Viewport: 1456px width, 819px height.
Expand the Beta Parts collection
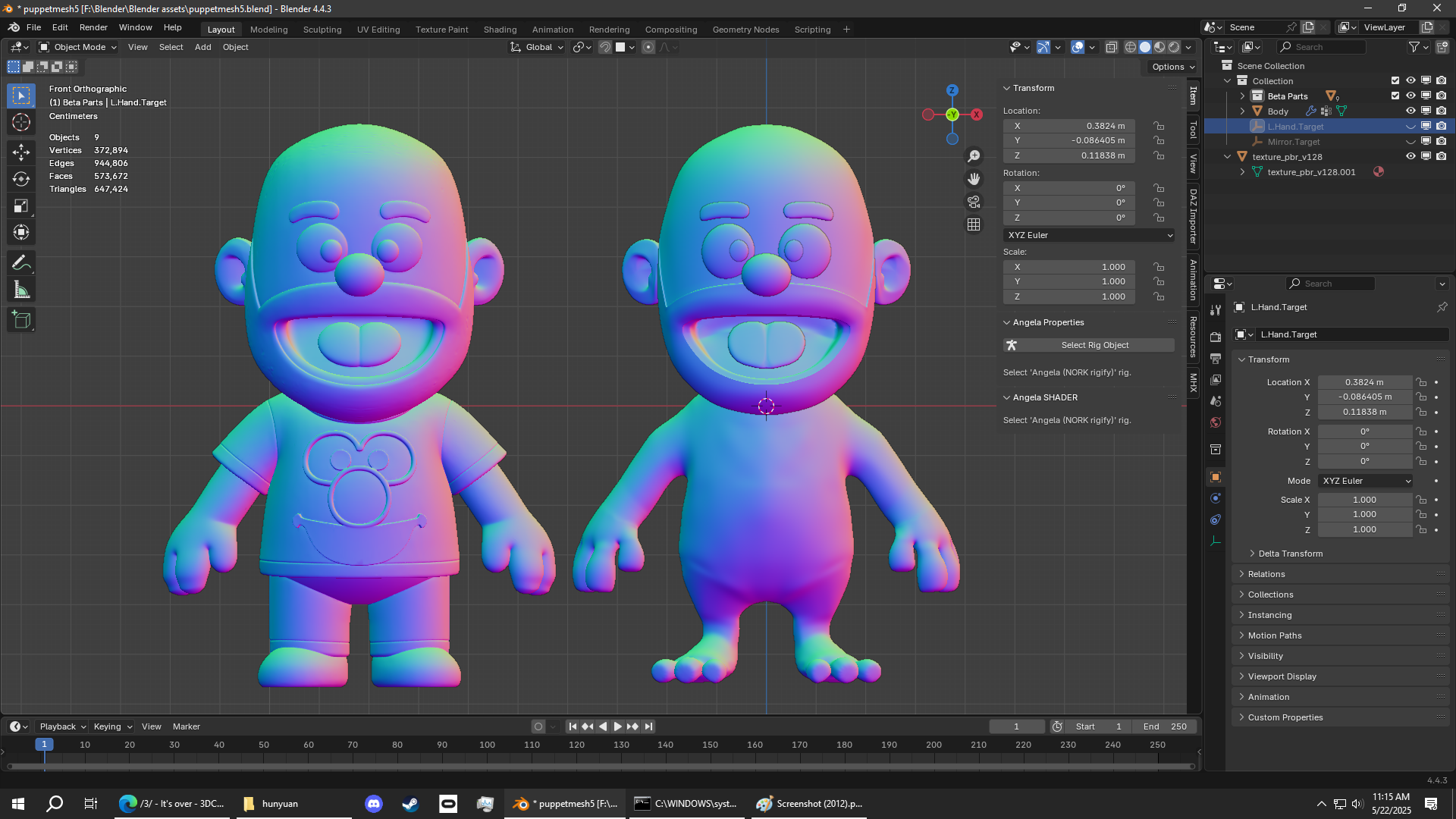point(1242,96)
